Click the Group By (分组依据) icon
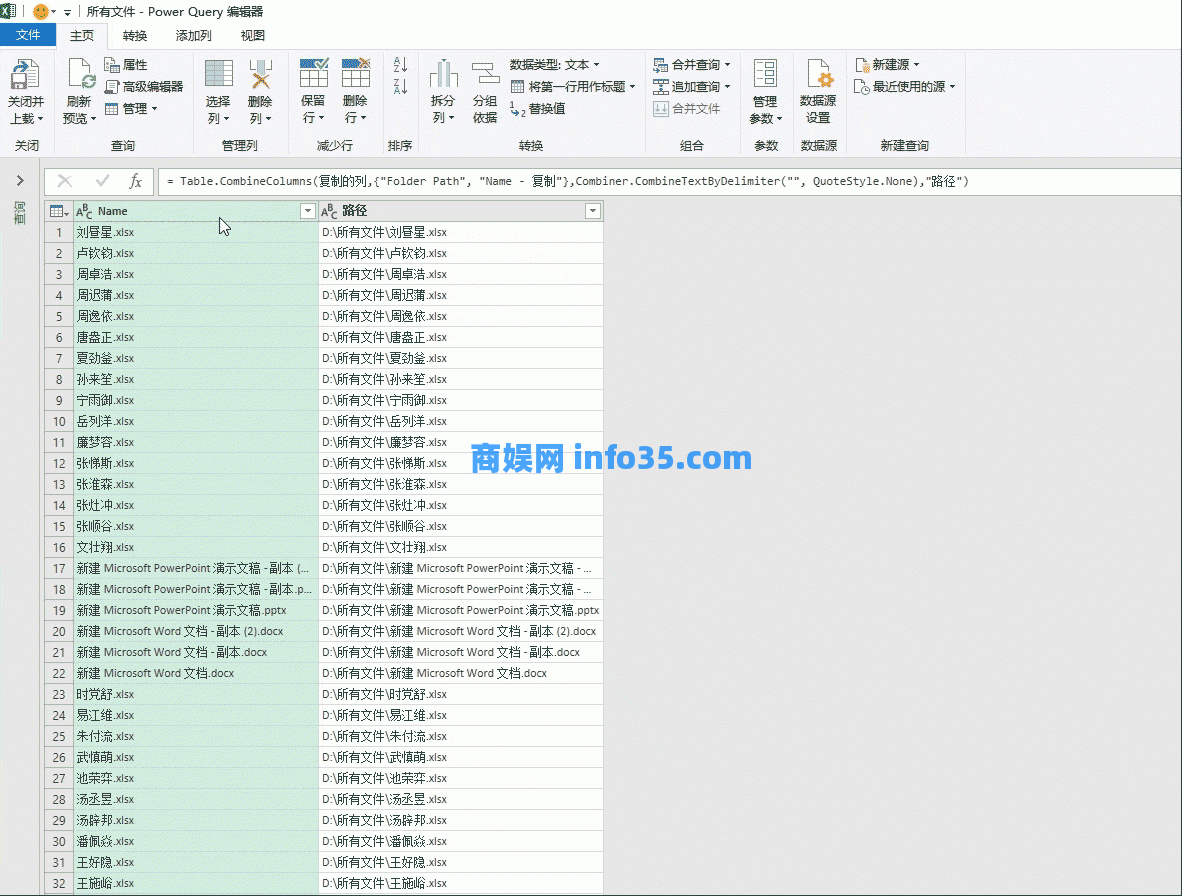The image size is (1182, 896). [x=485, y=75]
